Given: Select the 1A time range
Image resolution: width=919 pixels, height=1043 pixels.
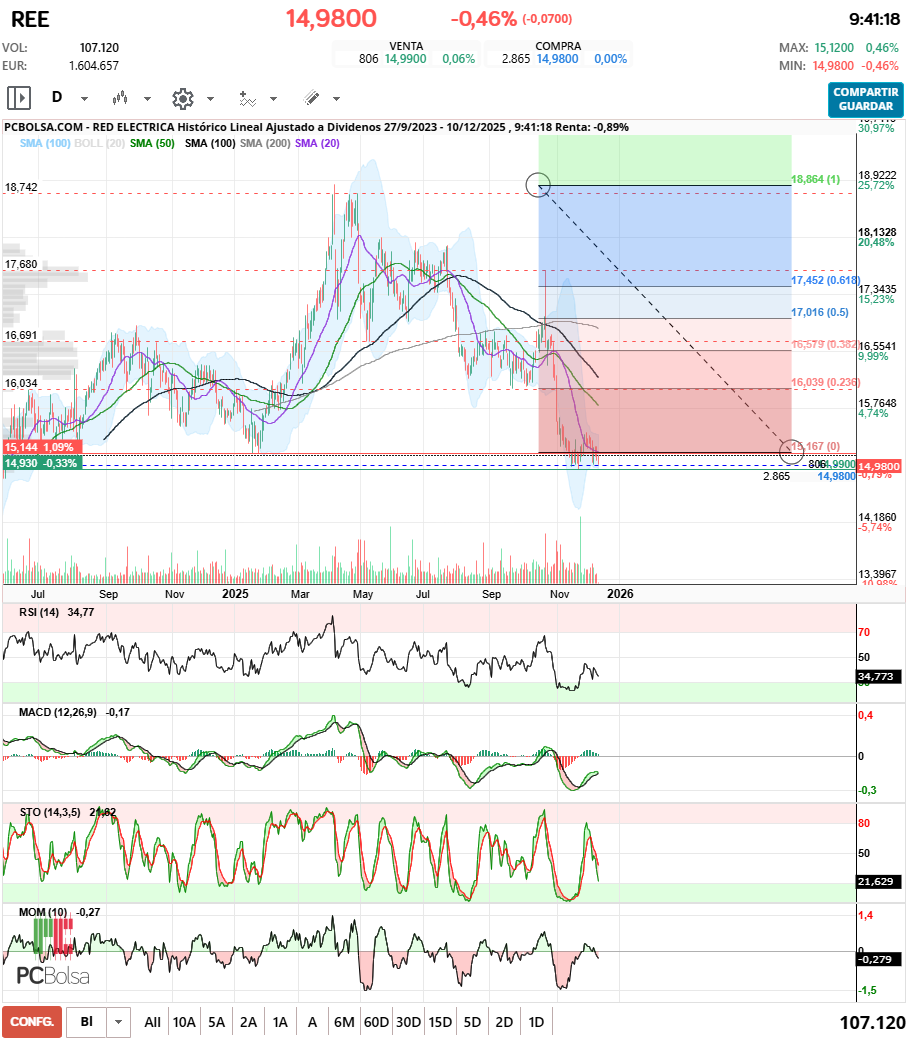Looking at the screenshot, I should pos(281,1022).
